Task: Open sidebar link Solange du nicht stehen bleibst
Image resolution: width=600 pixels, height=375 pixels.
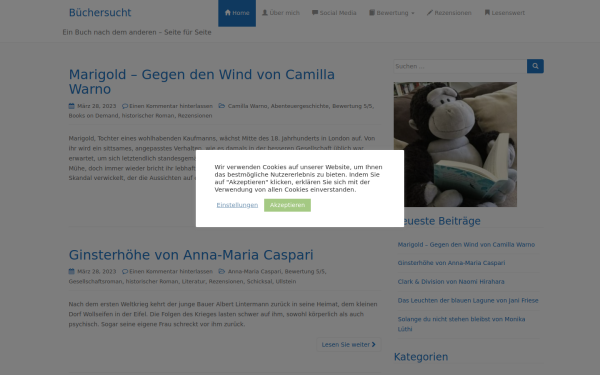Action: [x=461, y=324]
